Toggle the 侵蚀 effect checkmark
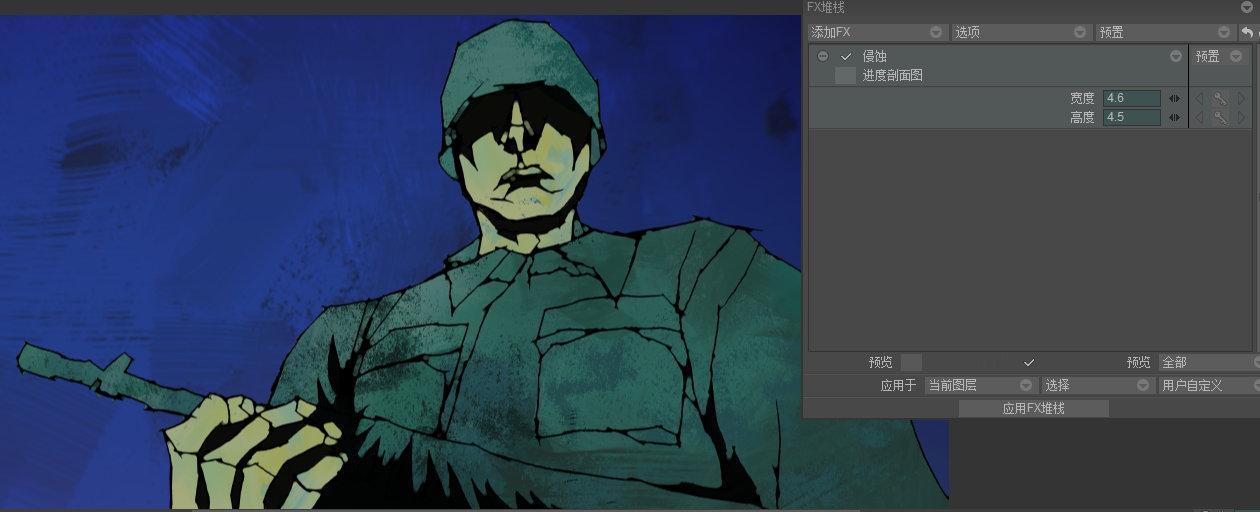1260x512 pixels. coord(846,57)
